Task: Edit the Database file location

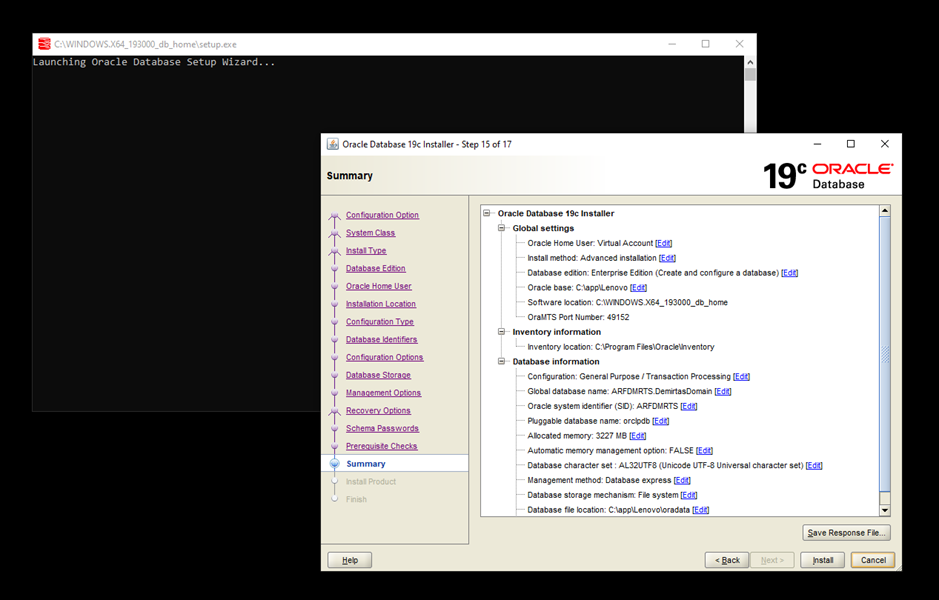Action: click(701, 510)
